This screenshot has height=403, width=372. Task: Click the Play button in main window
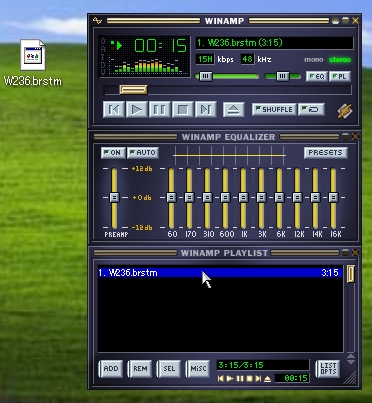point(137,110)
